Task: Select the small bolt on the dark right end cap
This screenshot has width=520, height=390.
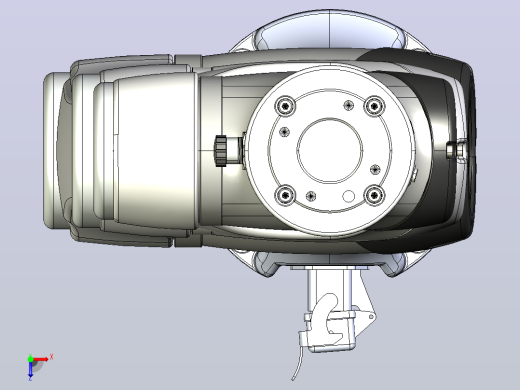Action: 456,149
